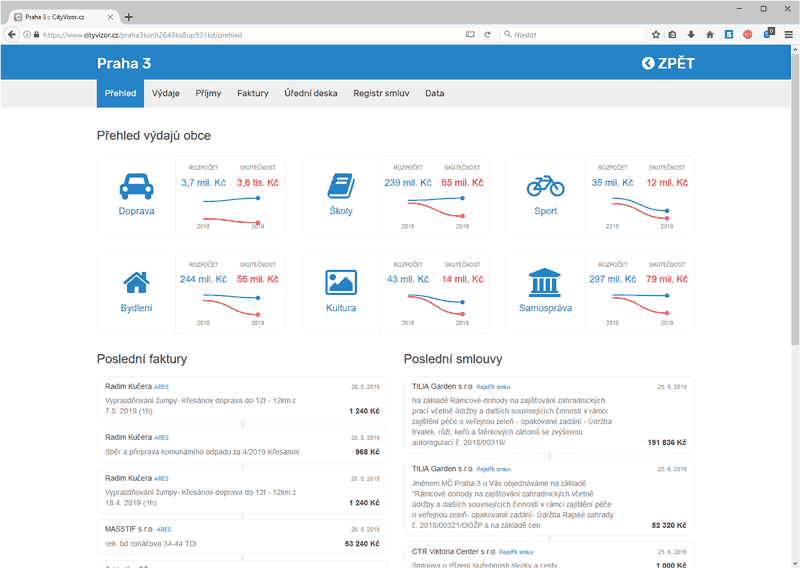Switch to the Výdaje tab
800x568 pixels.
point(166,93)
